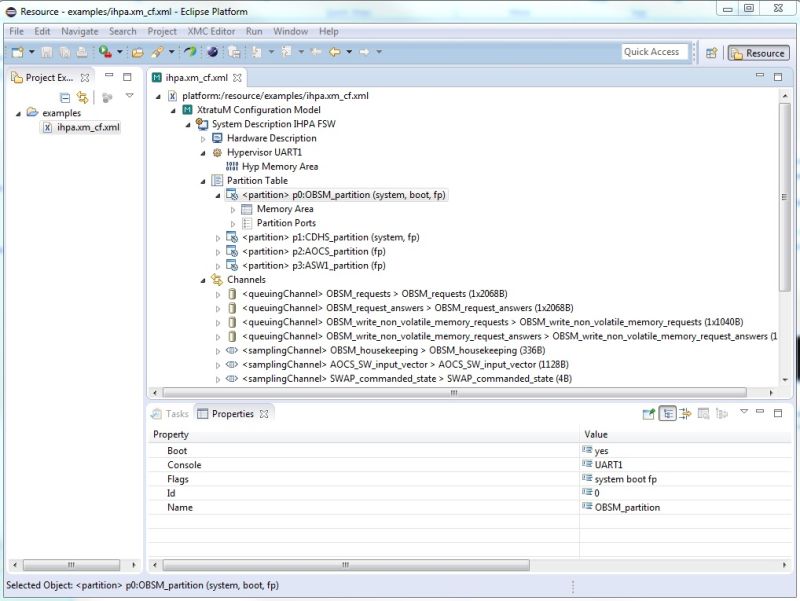Open the Edit menu

click(x=42, y=31)
